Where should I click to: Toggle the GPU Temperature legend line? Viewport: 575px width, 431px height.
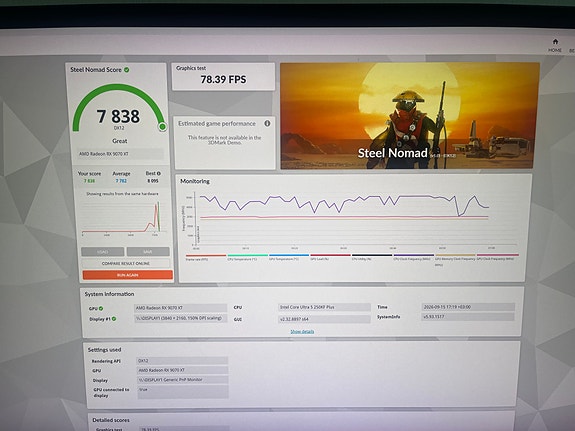(x=289, y=257)
